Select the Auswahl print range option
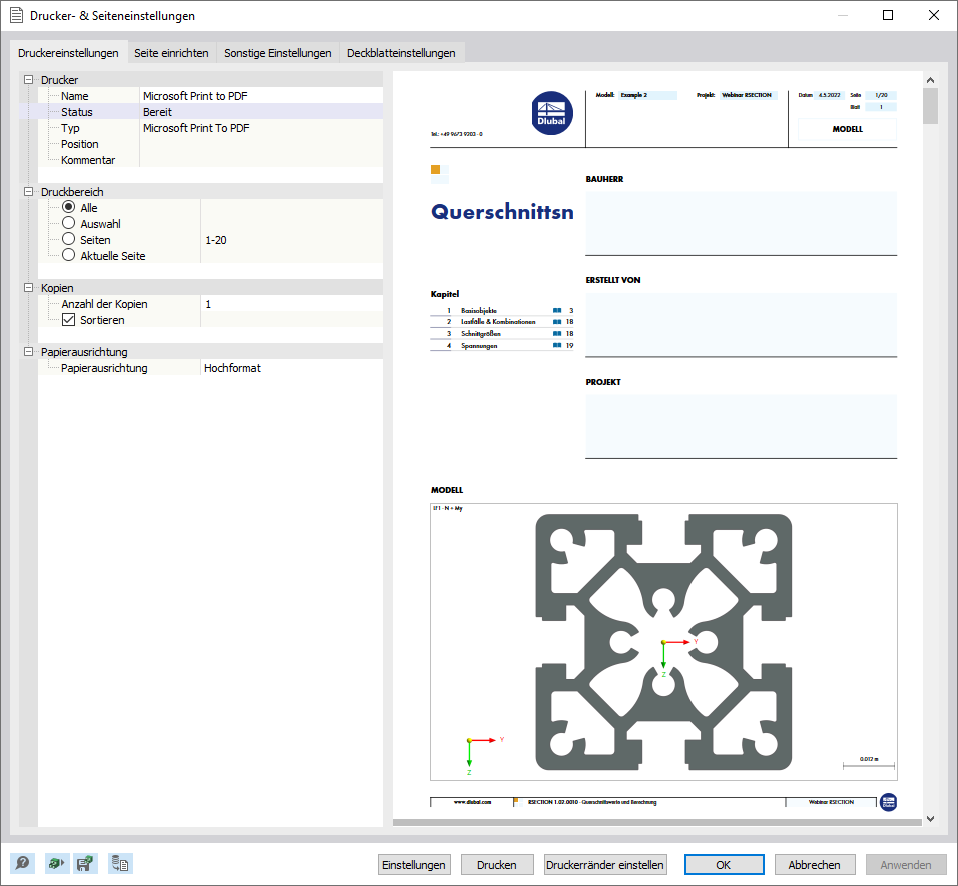Screen dimensions: 958x886 (68, 223)
